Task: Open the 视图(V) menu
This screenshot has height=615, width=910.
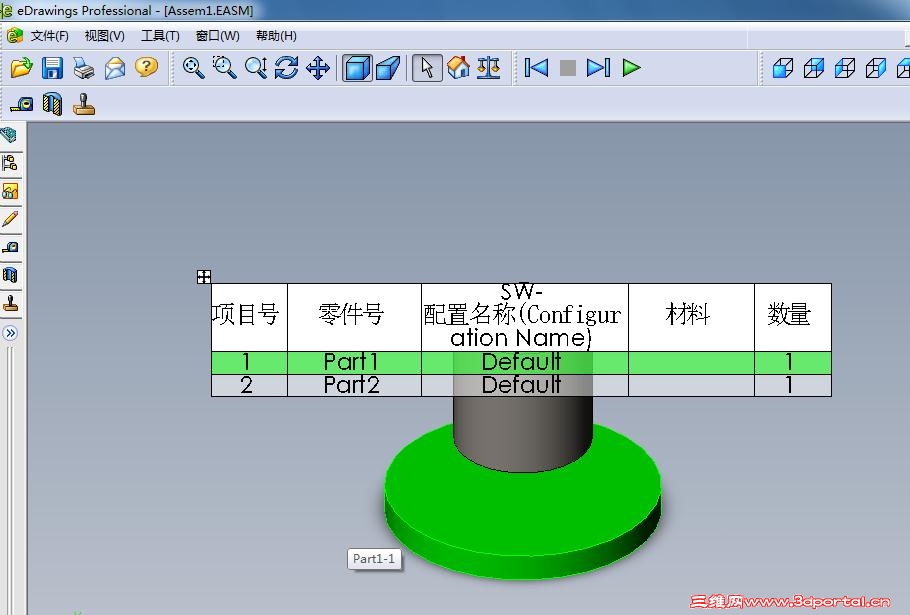Action: pos(104,36)
